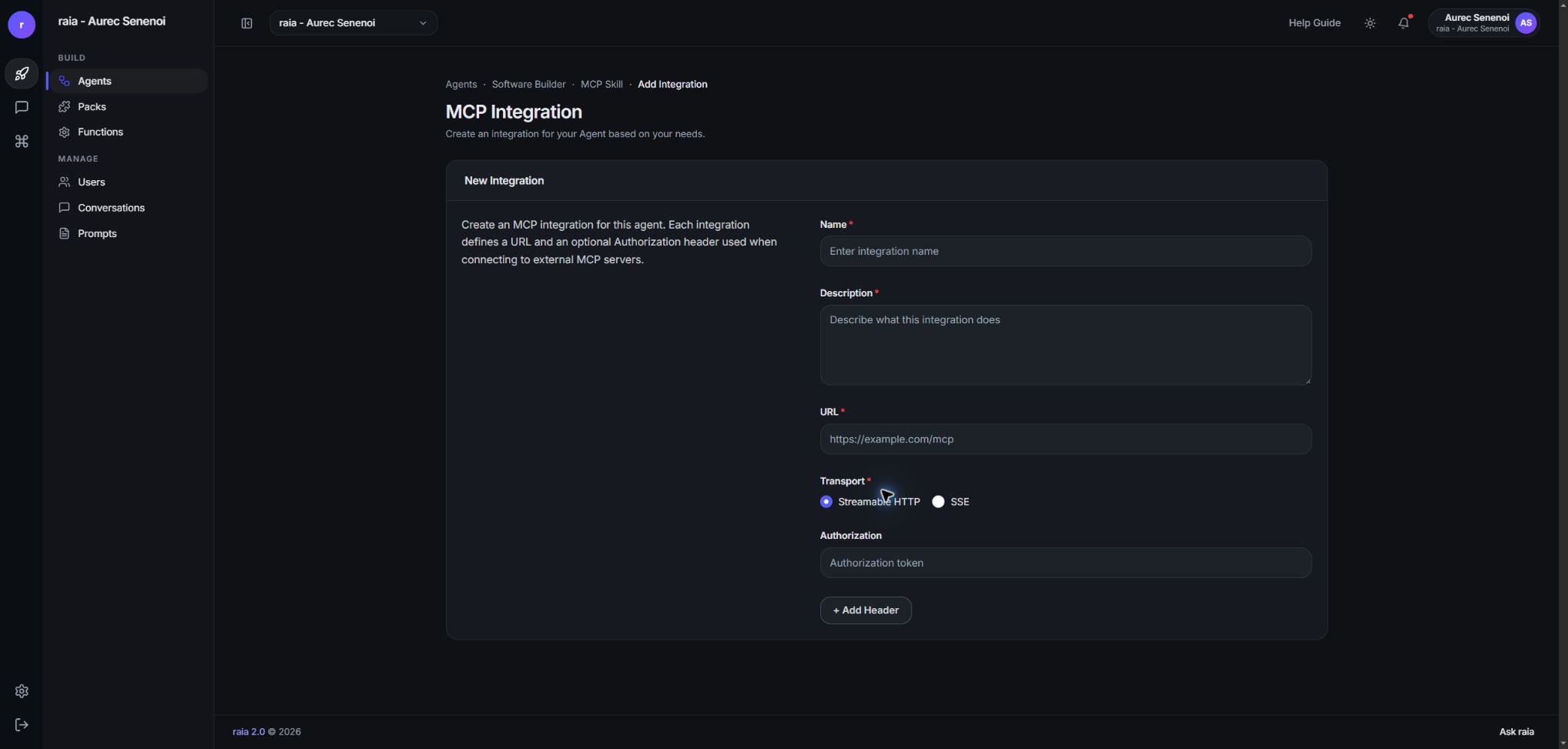Image resolution: width=1568 pixels, height=749 pixels.
Task: Go to MCP Skill breadcrumb
Action: (601, 85)
